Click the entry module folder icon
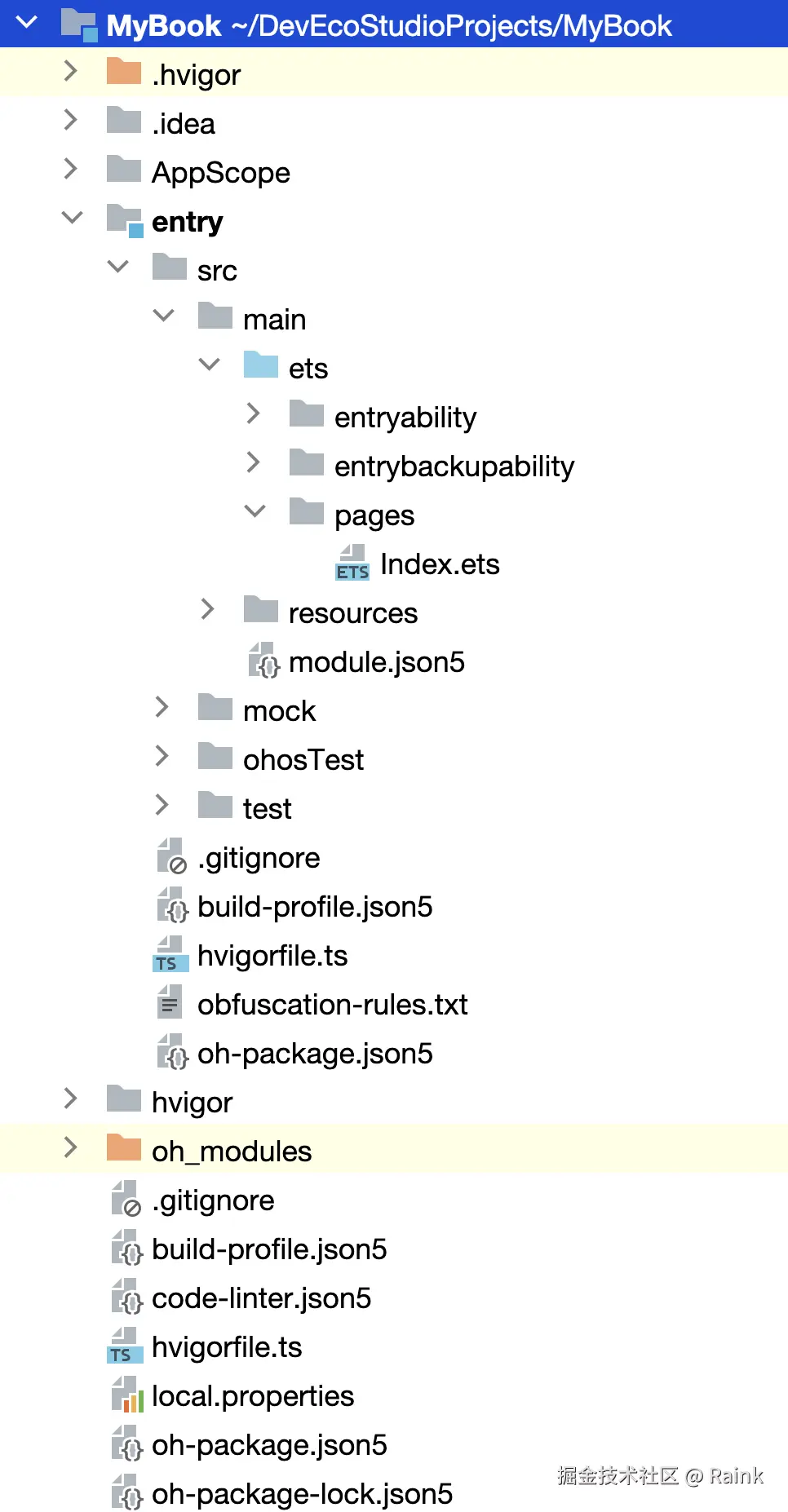Viewport: 788px width, 1512px height. click(125, 221)
